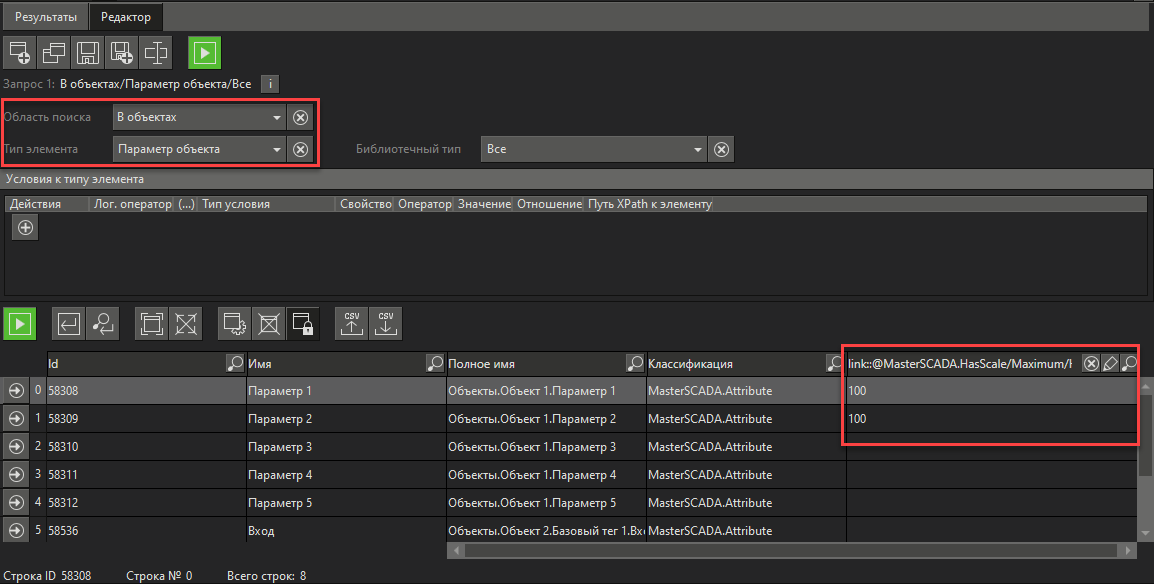Screen dimensions: 1154x584
Task: Click the go-to arrow for row 58310
Action: pyautogui.click(x=16, y=446)
